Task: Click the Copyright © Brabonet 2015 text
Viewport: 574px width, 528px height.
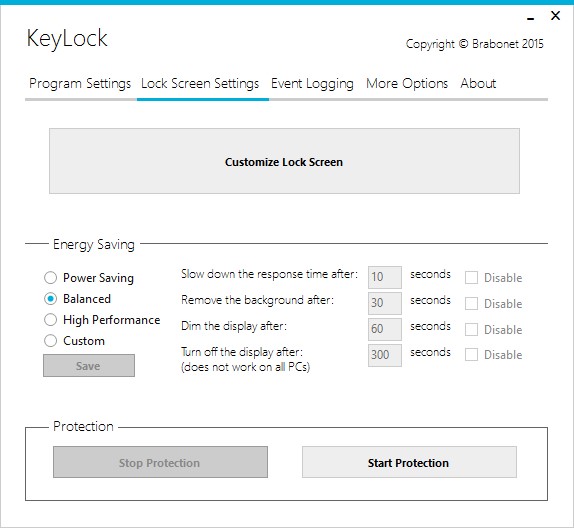Action: coord(474,44)
